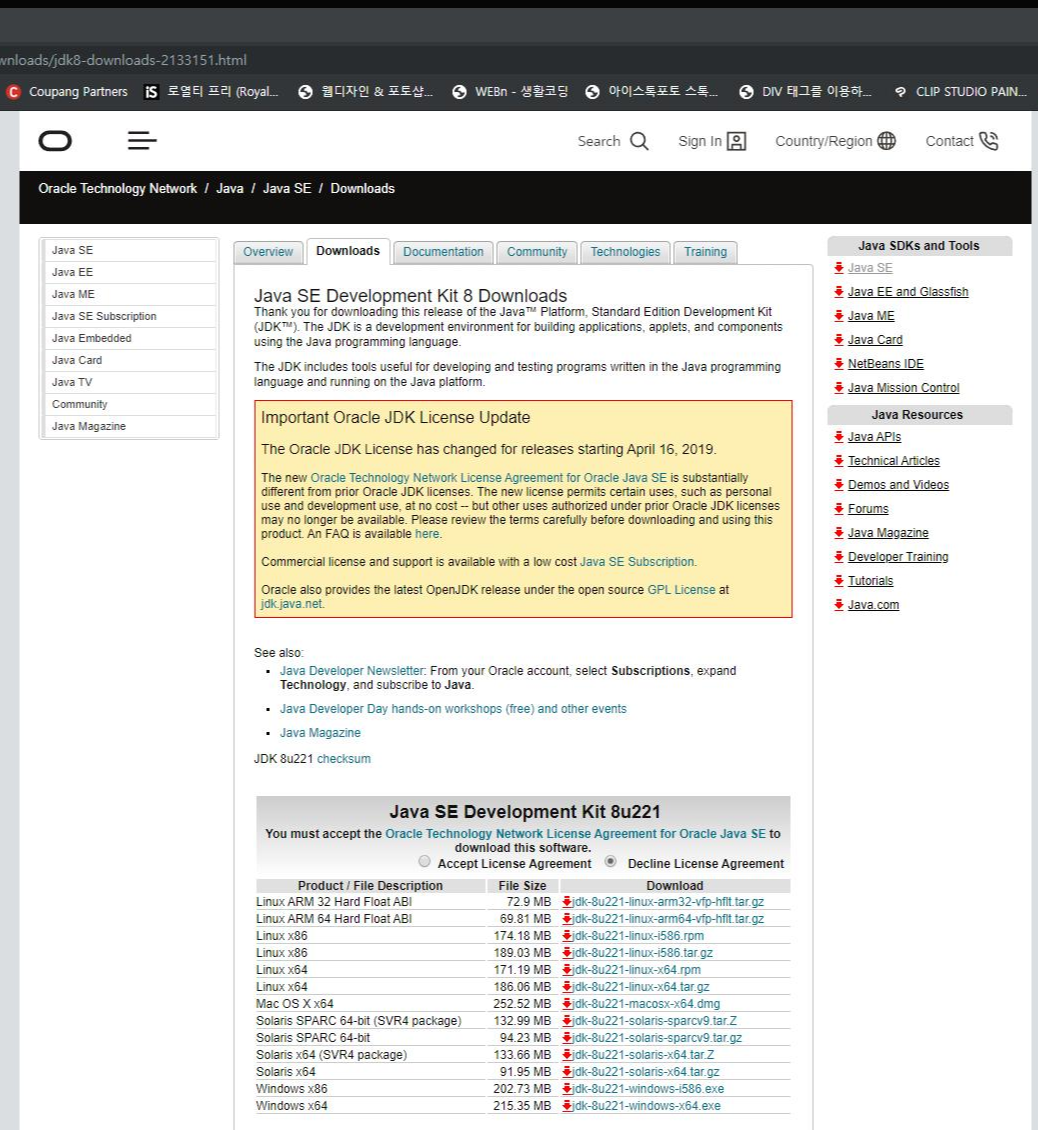The height and width of the screenshot is (1130, 1038).
Task: Open the 웹디자인 & 포토샵 bookmark
Action: [366, 92]
